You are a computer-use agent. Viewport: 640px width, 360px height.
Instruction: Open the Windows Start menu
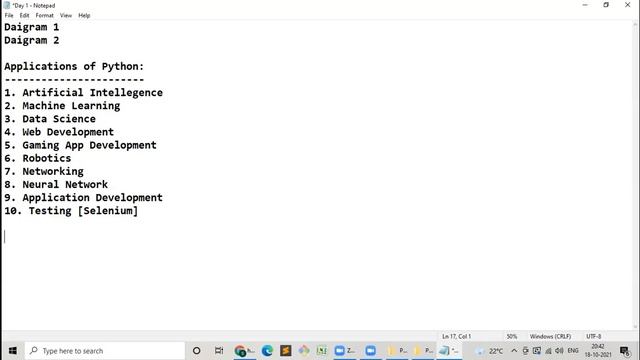13,351
